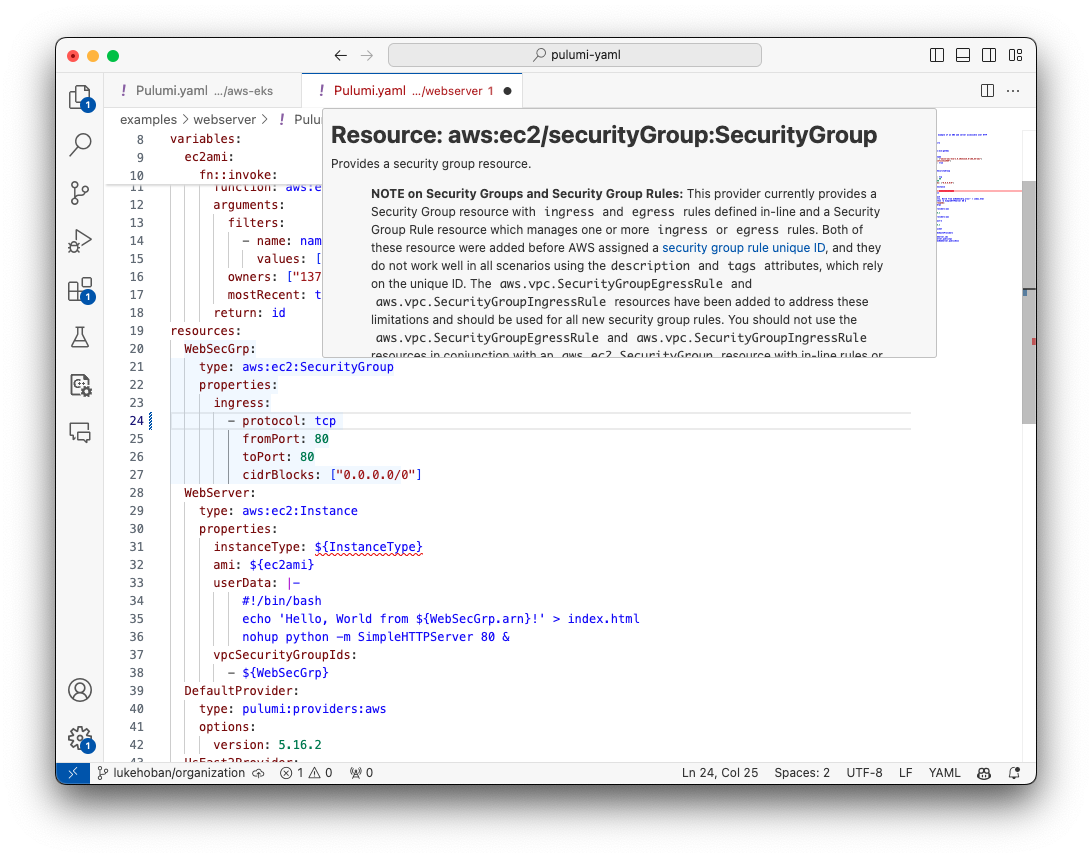Open the editor More Actions ellipsis

point(1013,91)
